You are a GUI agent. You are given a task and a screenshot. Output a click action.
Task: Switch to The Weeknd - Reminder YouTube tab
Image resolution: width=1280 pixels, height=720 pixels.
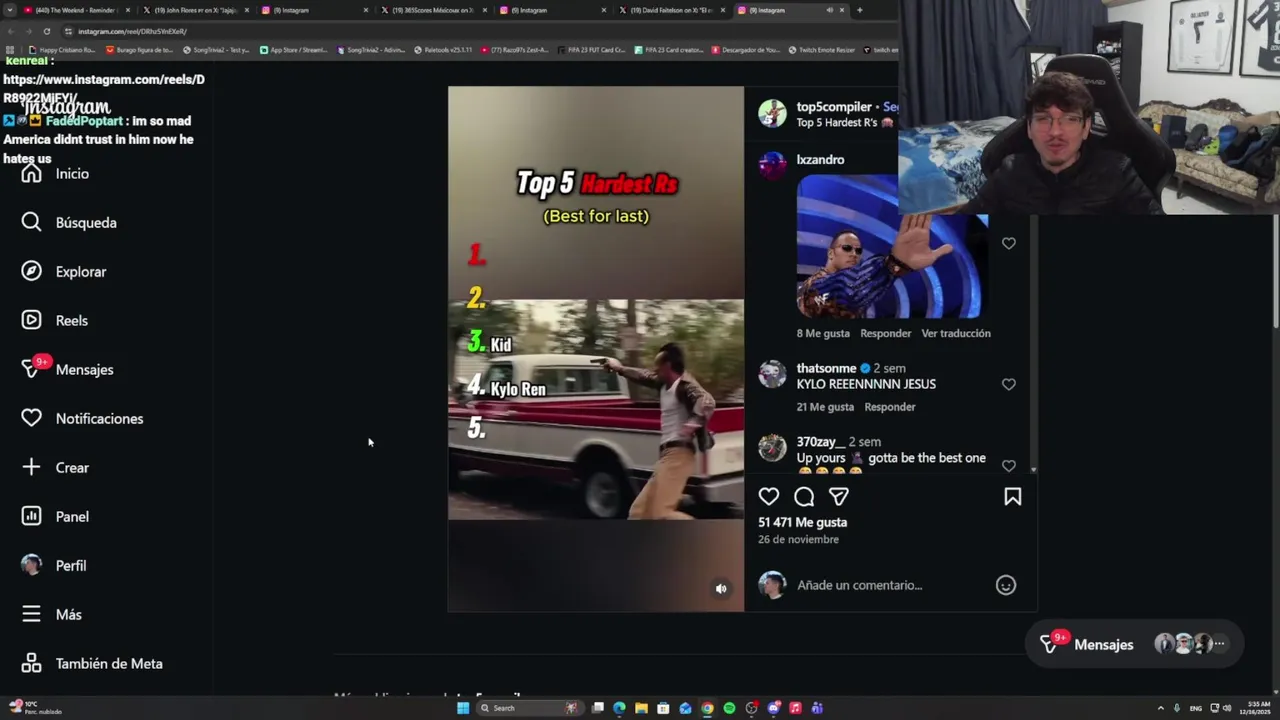75,10
